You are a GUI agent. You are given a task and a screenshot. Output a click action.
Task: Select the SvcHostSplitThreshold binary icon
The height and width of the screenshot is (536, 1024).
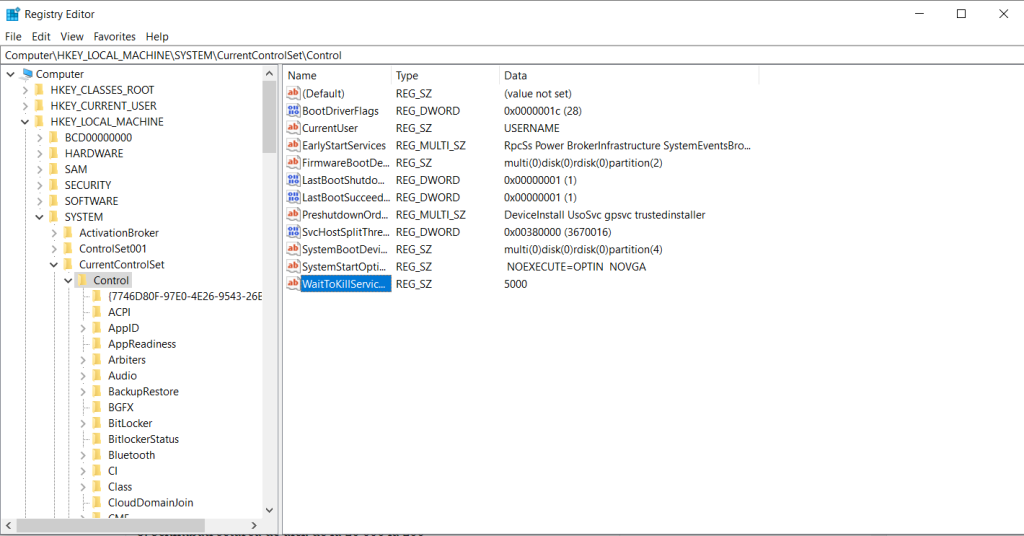click(293, 232)
